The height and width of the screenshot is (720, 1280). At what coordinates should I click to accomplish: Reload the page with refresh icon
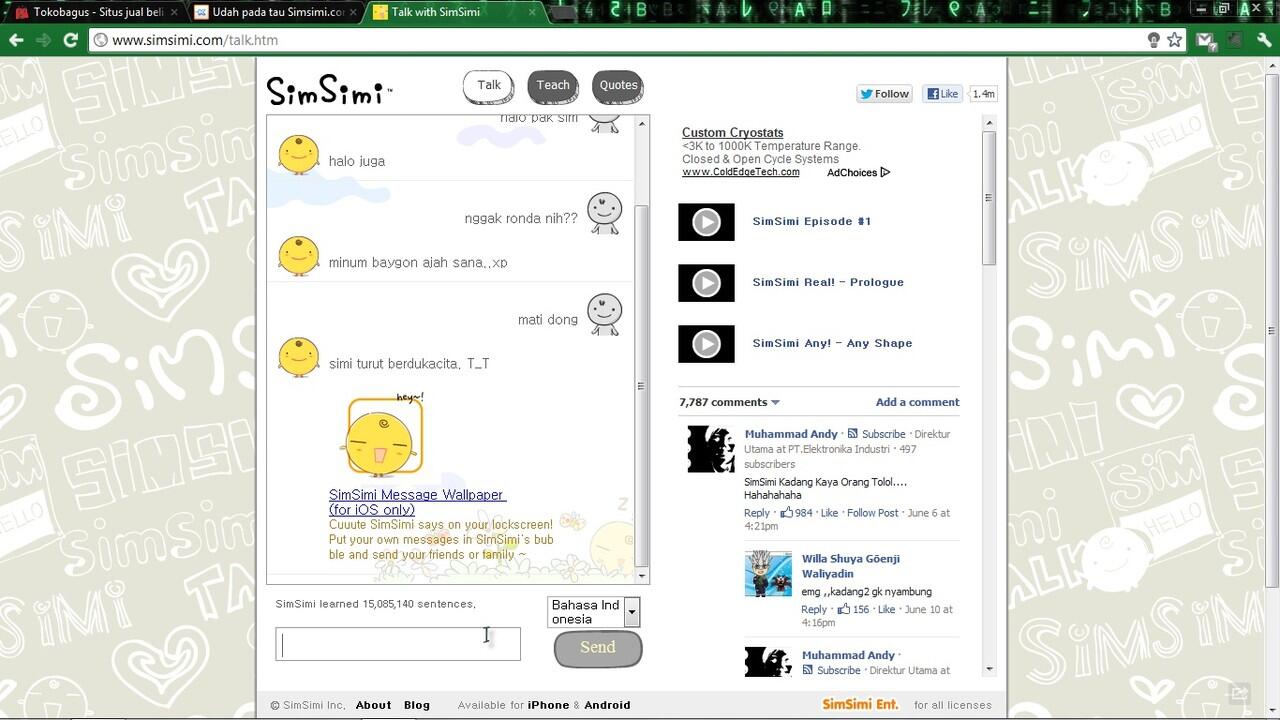[70, 40]
